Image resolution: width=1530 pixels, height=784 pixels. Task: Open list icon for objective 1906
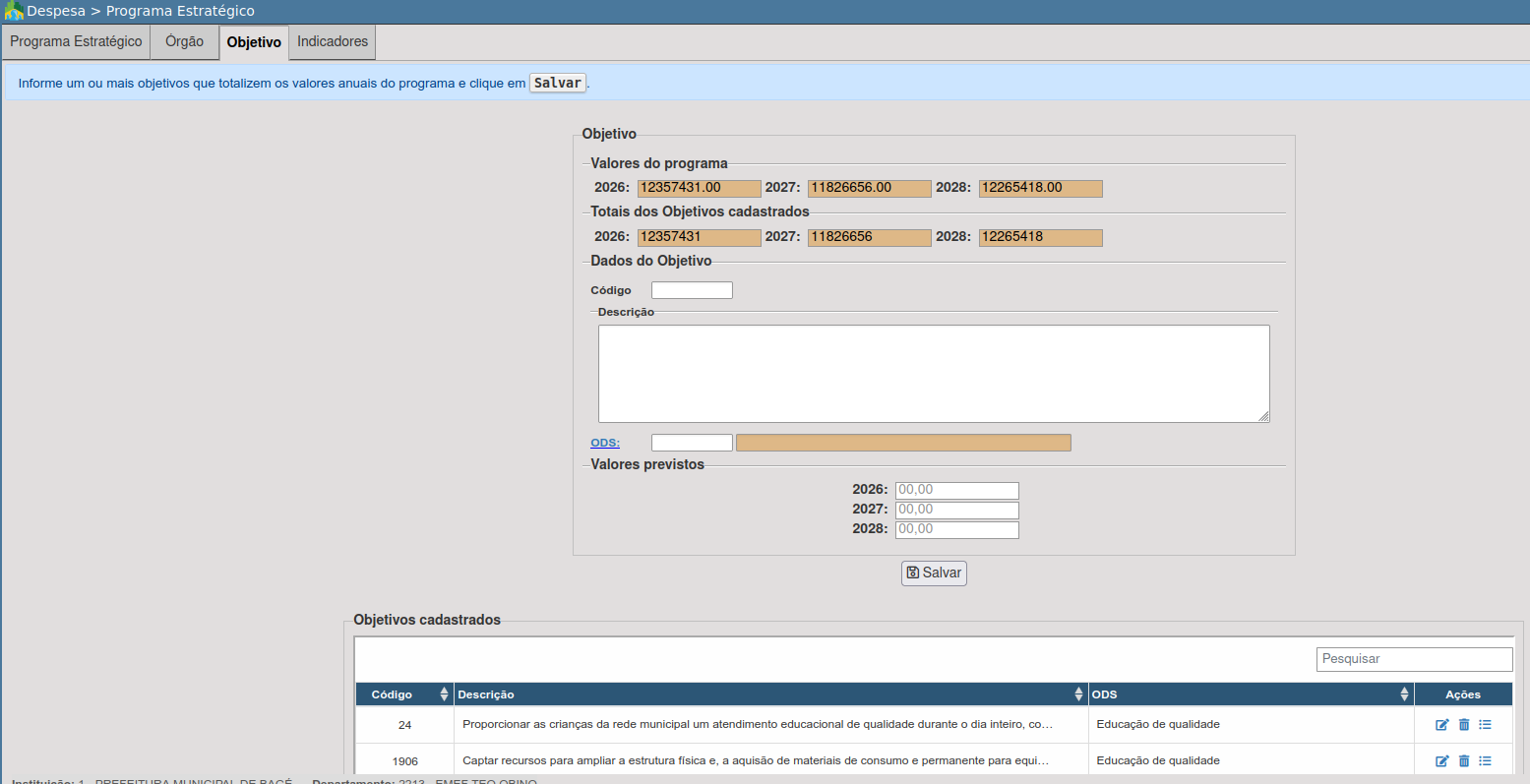pyautogui.click(x=1486, y=761)
